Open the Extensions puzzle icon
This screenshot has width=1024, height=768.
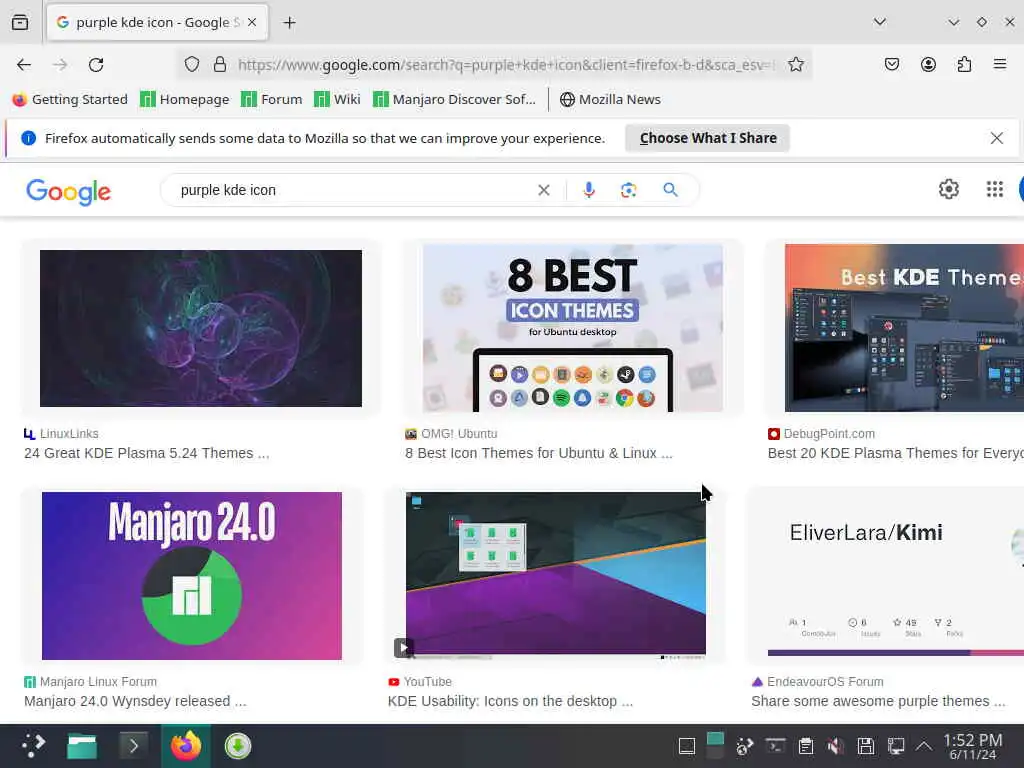pos(965,65)
